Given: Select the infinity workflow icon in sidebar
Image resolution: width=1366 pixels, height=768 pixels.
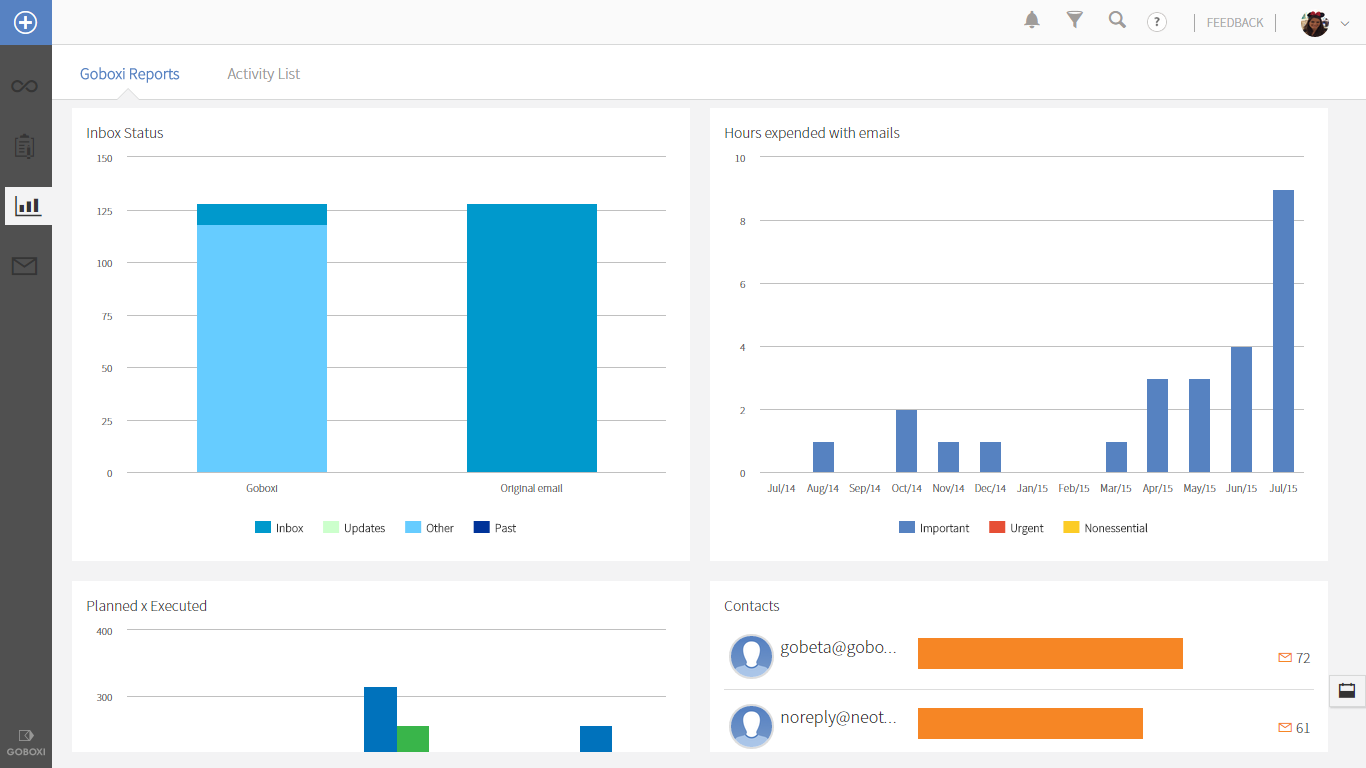Looking at the screenshot, I should coord(23,85).
